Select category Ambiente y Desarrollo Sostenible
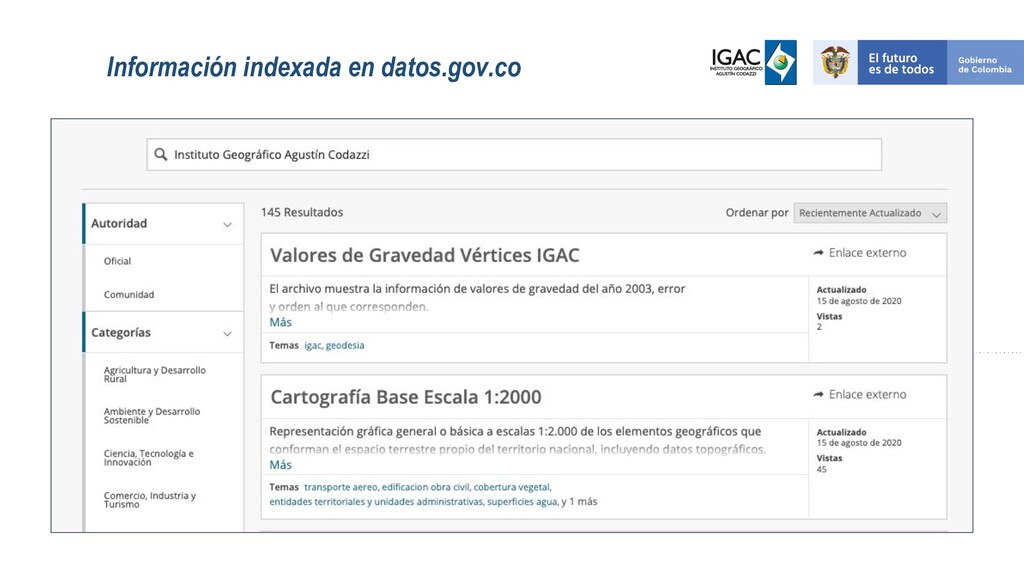Screen dimensions: 1024x576 (152, 415)
